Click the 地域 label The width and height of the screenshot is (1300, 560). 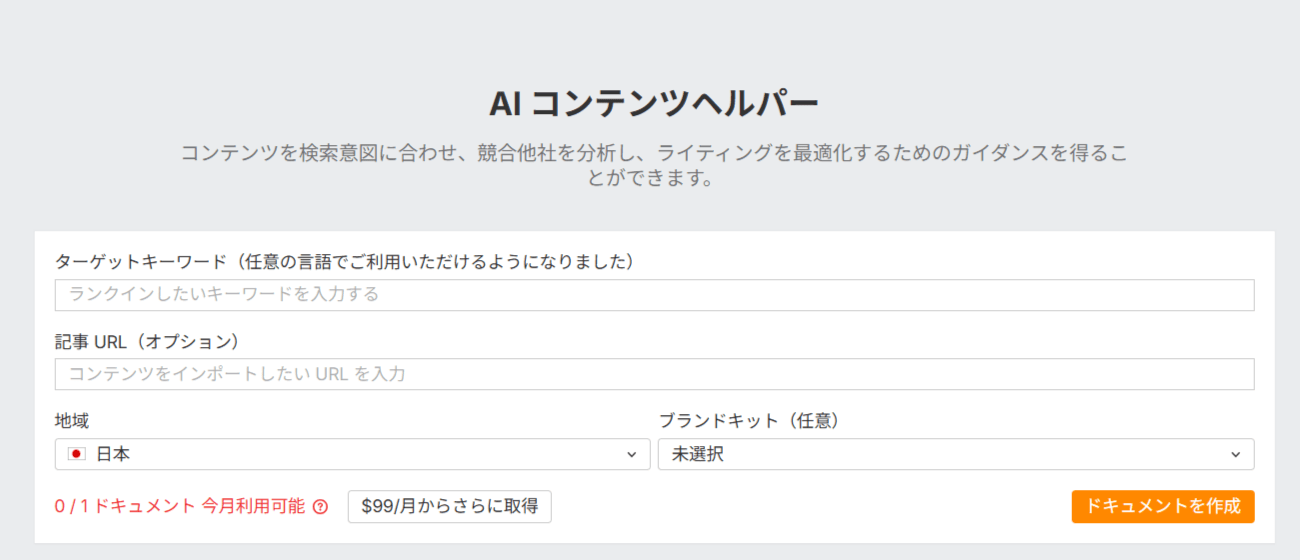[x=72, y=421]
